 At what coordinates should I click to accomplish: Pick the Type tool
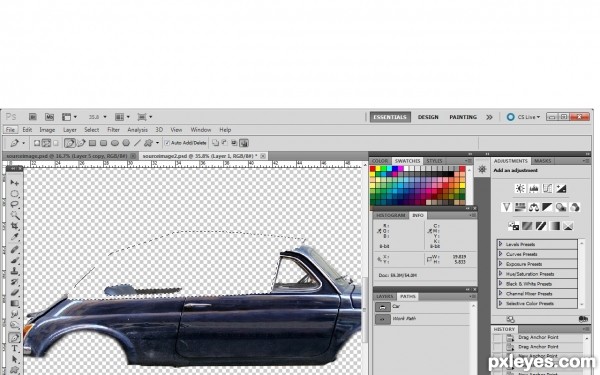pos(15,349)
